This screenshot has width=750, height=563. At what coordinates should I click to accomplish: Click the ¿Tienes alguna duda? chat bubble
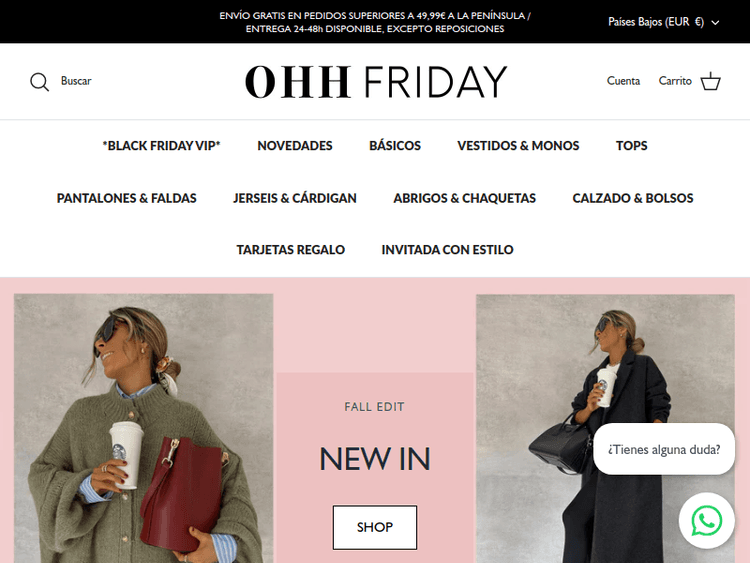tap(664, 450)
